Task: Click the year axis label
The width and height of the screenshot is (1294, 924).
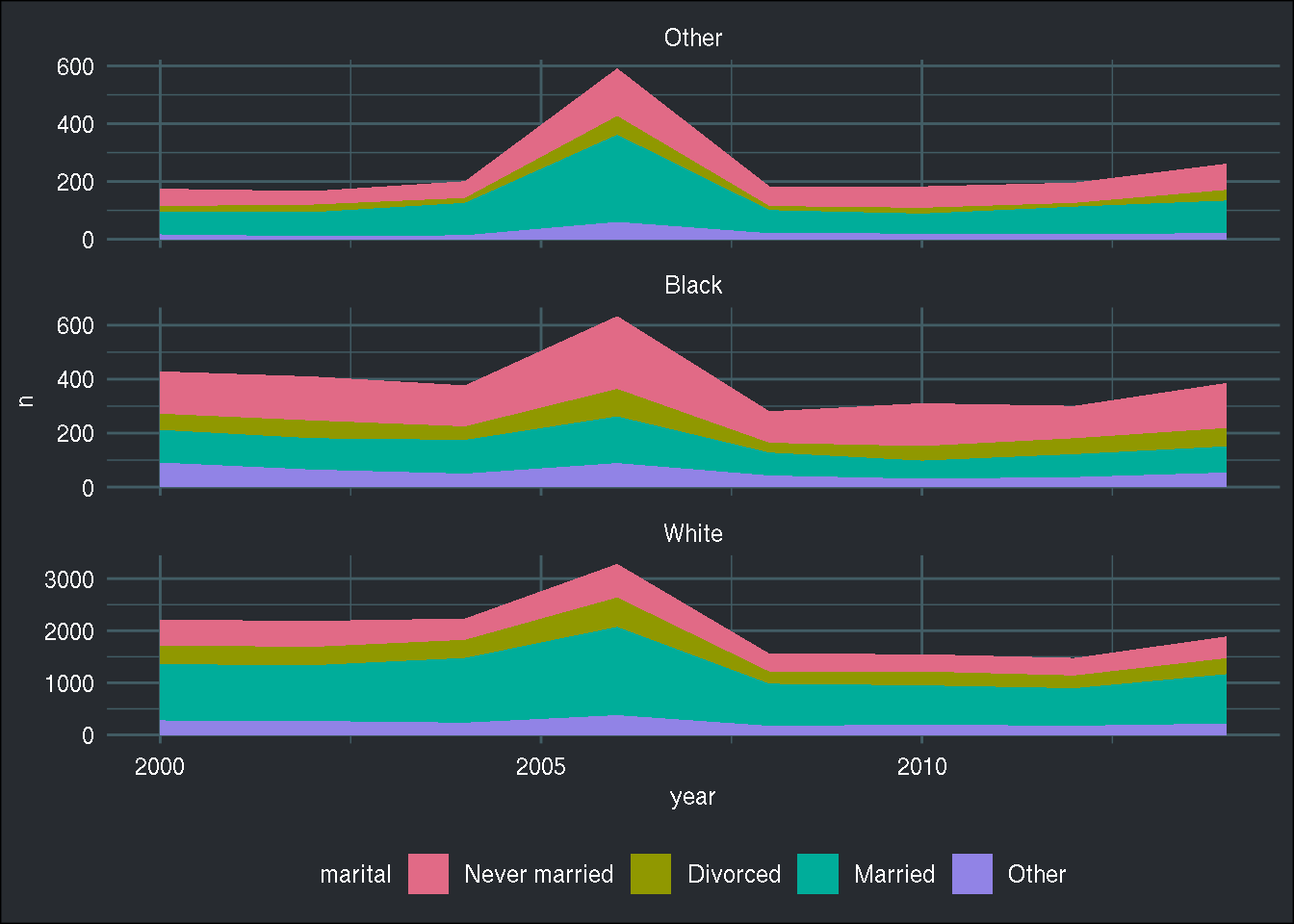Action: 692,797
